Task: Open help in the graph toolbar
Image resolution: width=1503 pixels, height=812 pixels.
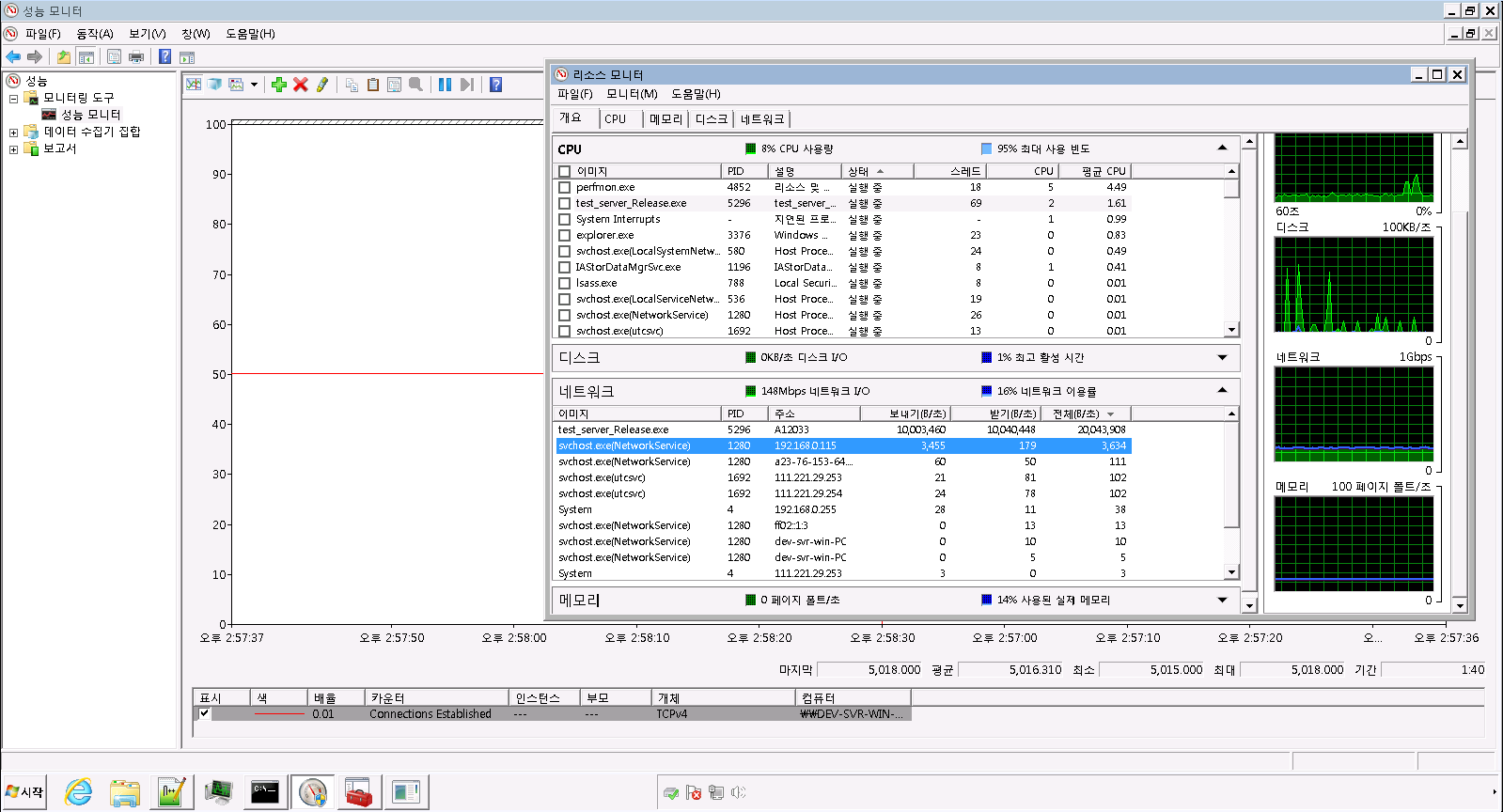Action: pyautogui.click(x=496, y=85)
